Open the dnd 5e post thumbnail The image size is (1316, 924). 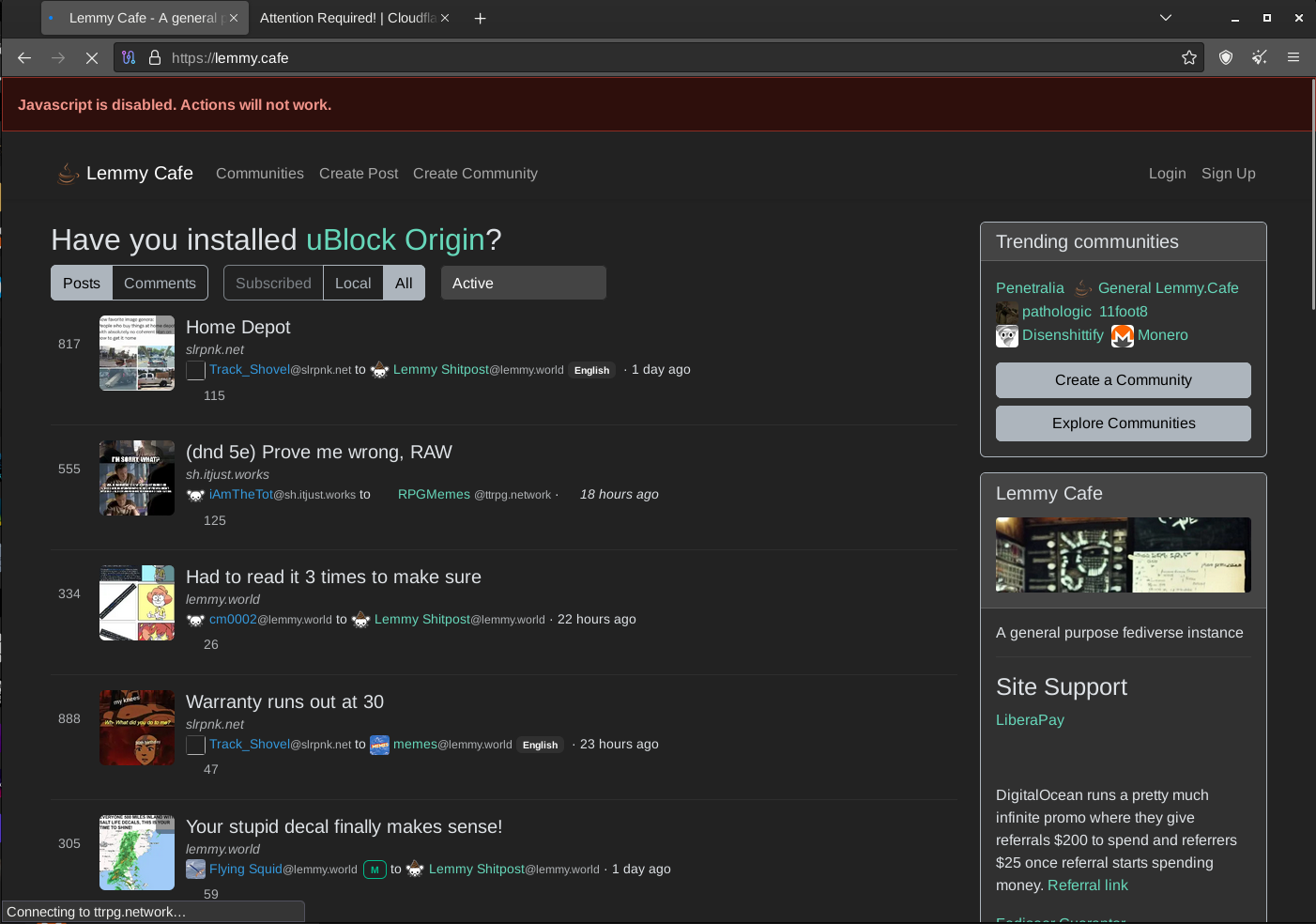click(137, 478)
